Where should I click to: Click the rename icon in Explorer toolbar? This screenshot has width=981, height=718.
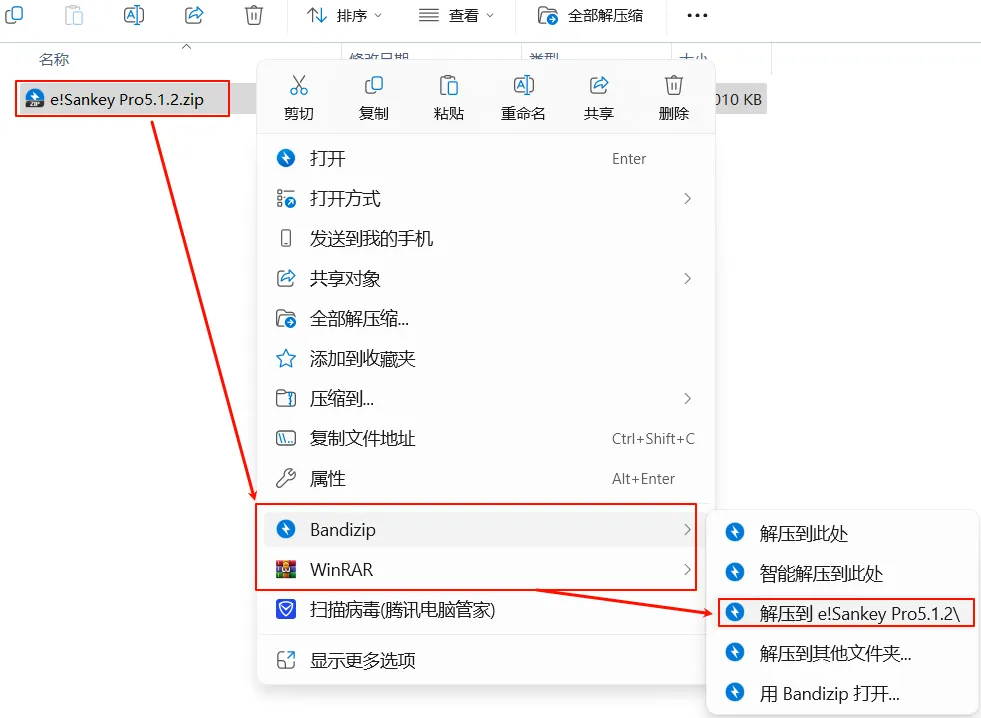pos(134,14)
